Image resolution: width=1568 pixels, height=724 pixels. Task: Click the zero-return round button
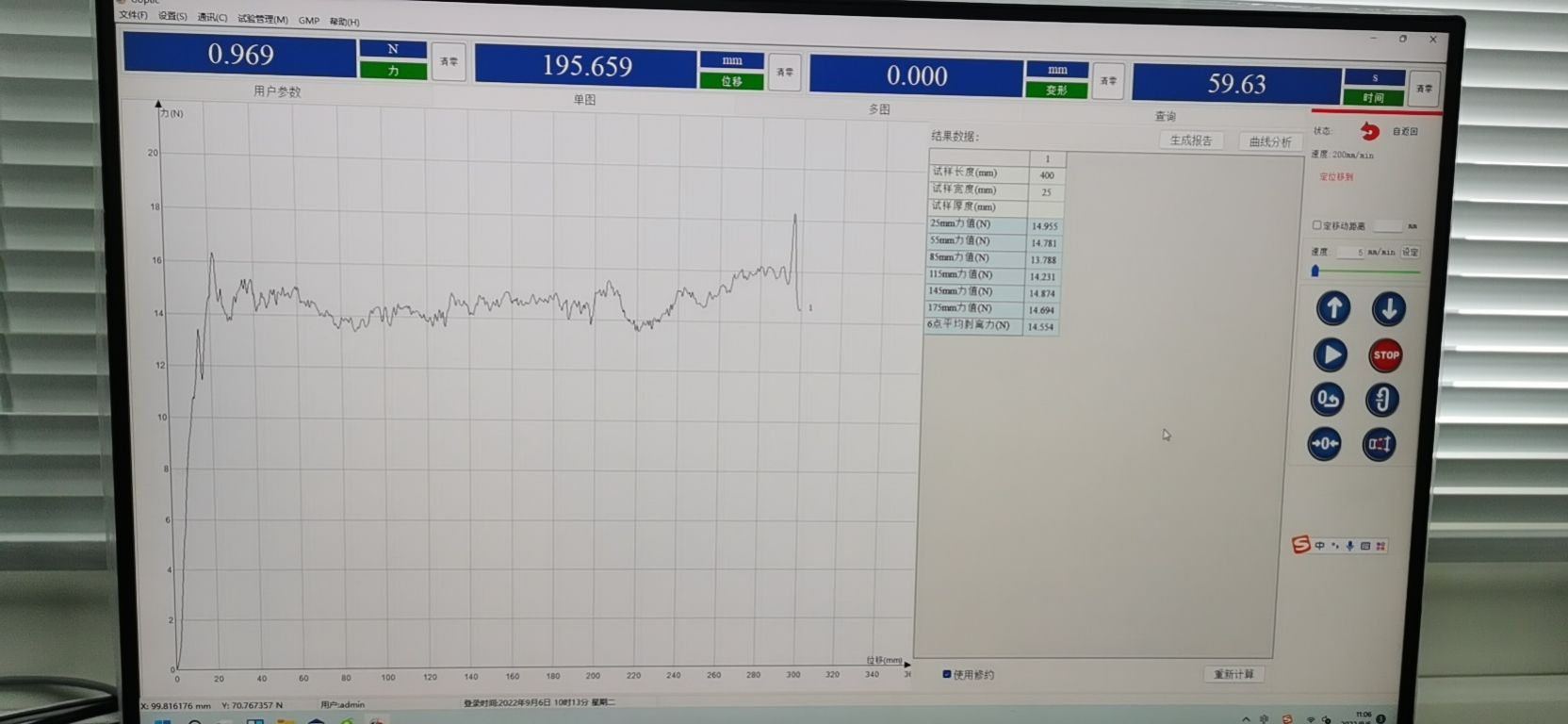click(x=1328, y=399)
